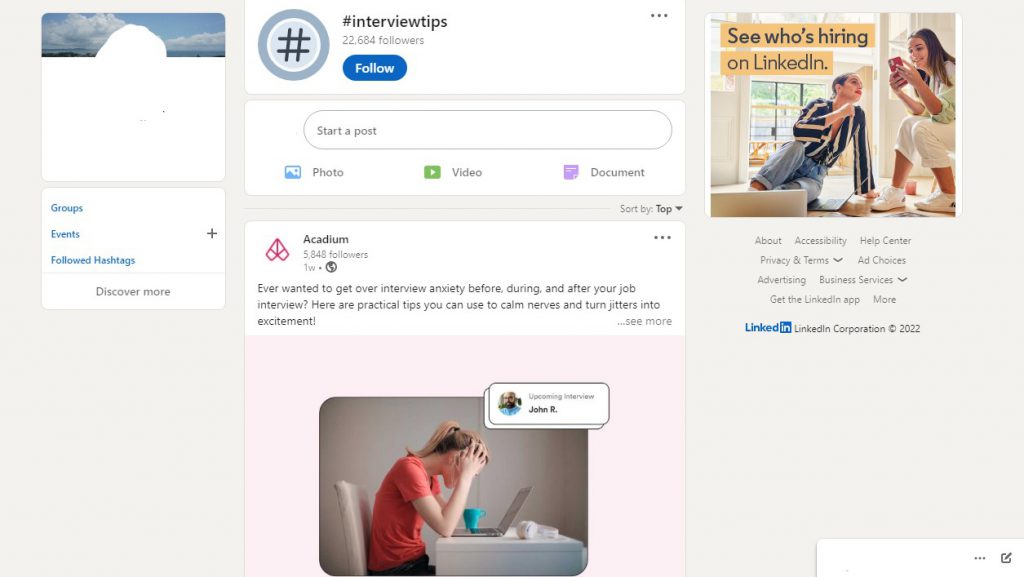
Task: Click the Acadium company logo
Action: 277,250
